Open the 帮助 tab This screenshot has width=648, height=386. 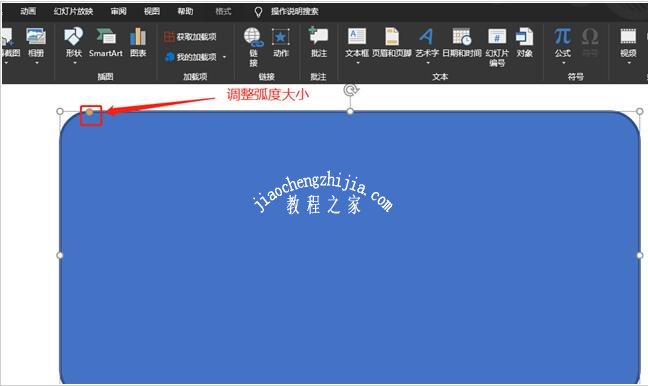(185, 11)
